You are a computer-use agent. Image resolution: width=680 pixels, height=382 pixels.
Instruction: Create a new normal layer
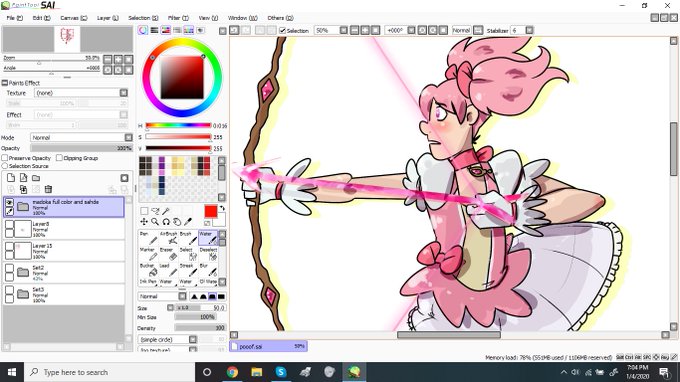11,178
